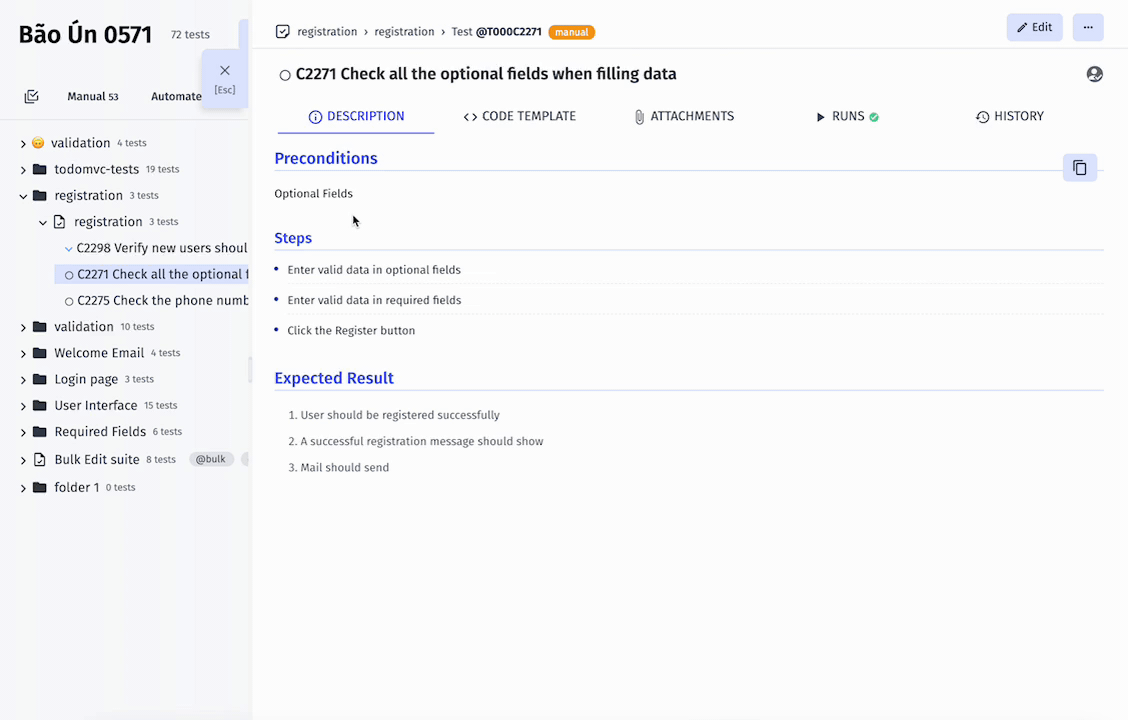
Task: Click the Welcome Email folder icon
Action: [40, 352]
